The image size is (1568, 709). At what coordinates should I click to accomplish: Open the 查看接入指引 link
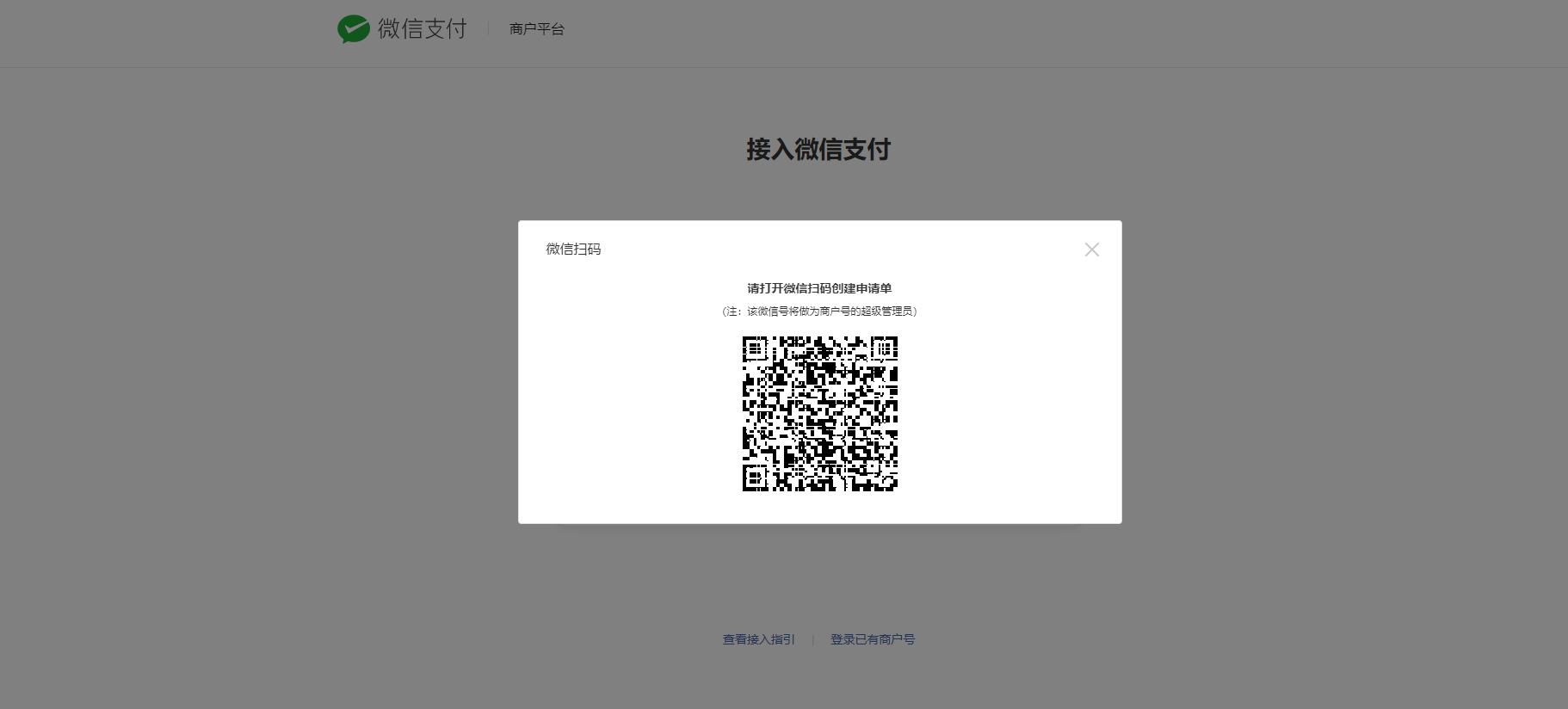(759, 639)
